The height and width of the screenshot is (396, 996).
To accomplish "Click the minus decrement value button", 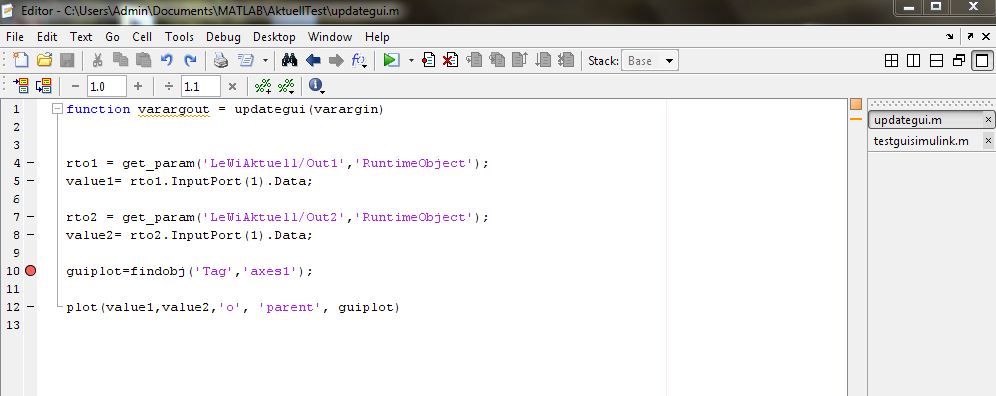I will click(x=75, y=86).
